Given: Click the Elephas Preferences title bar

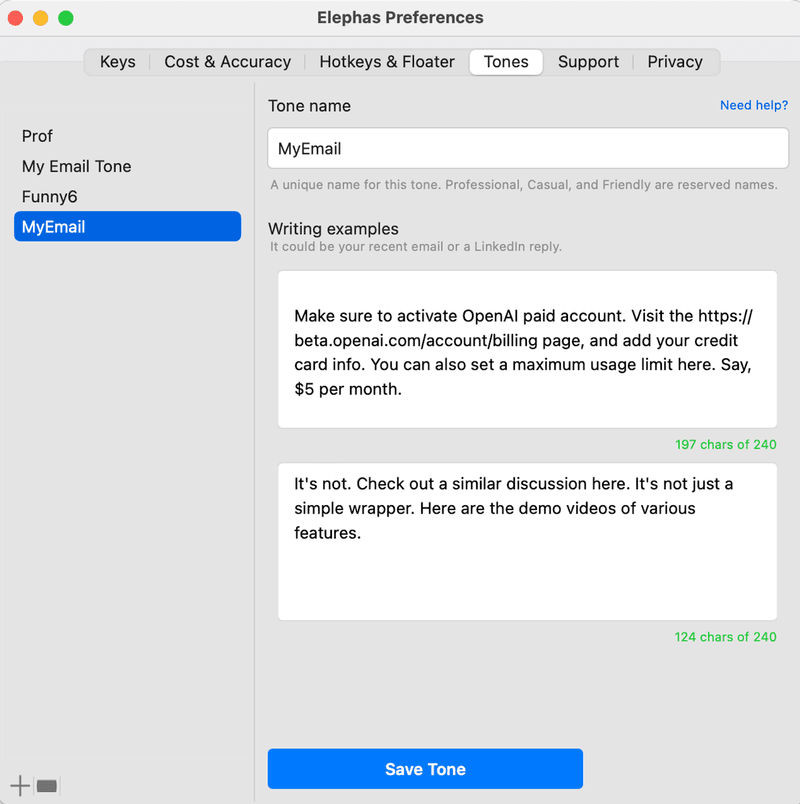Looking at the screenshot, I should (400, 17).
